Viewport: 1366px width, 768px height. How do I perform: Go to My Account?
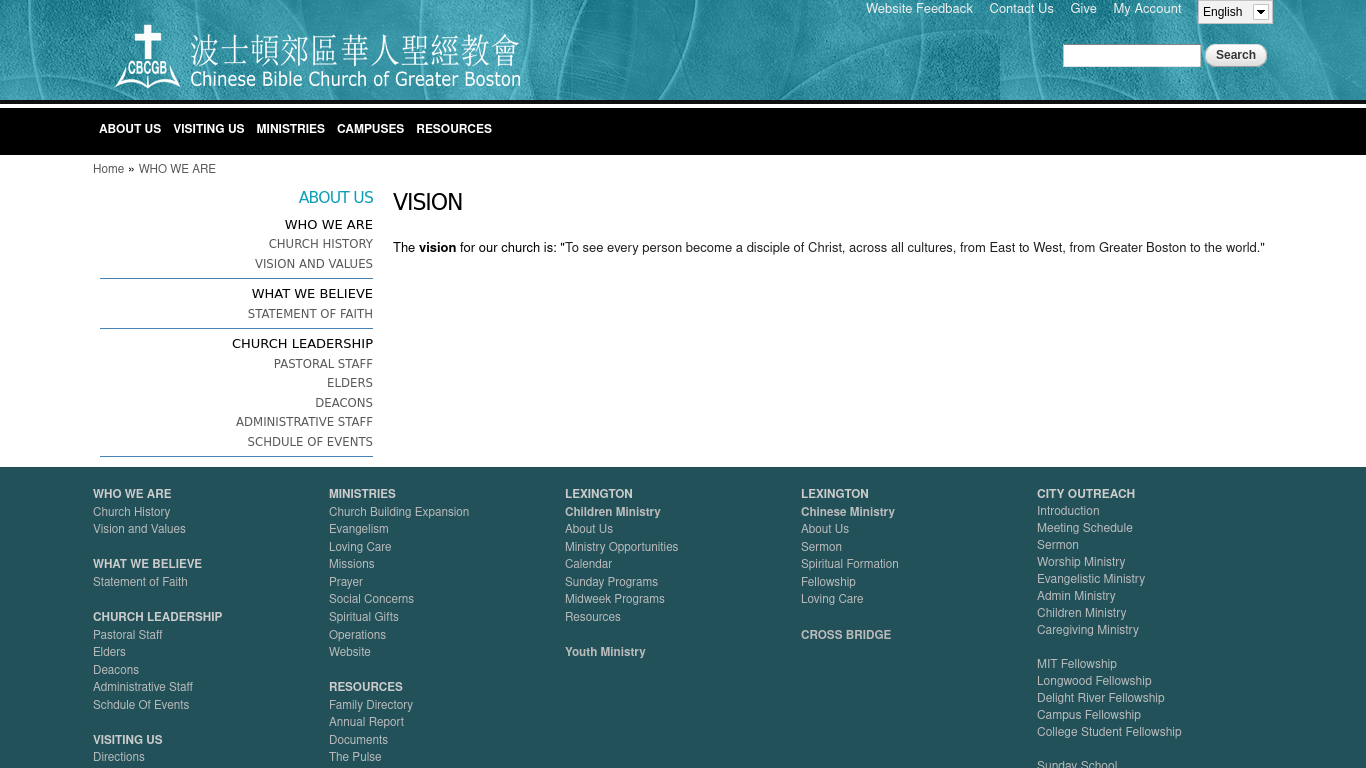1147,9
